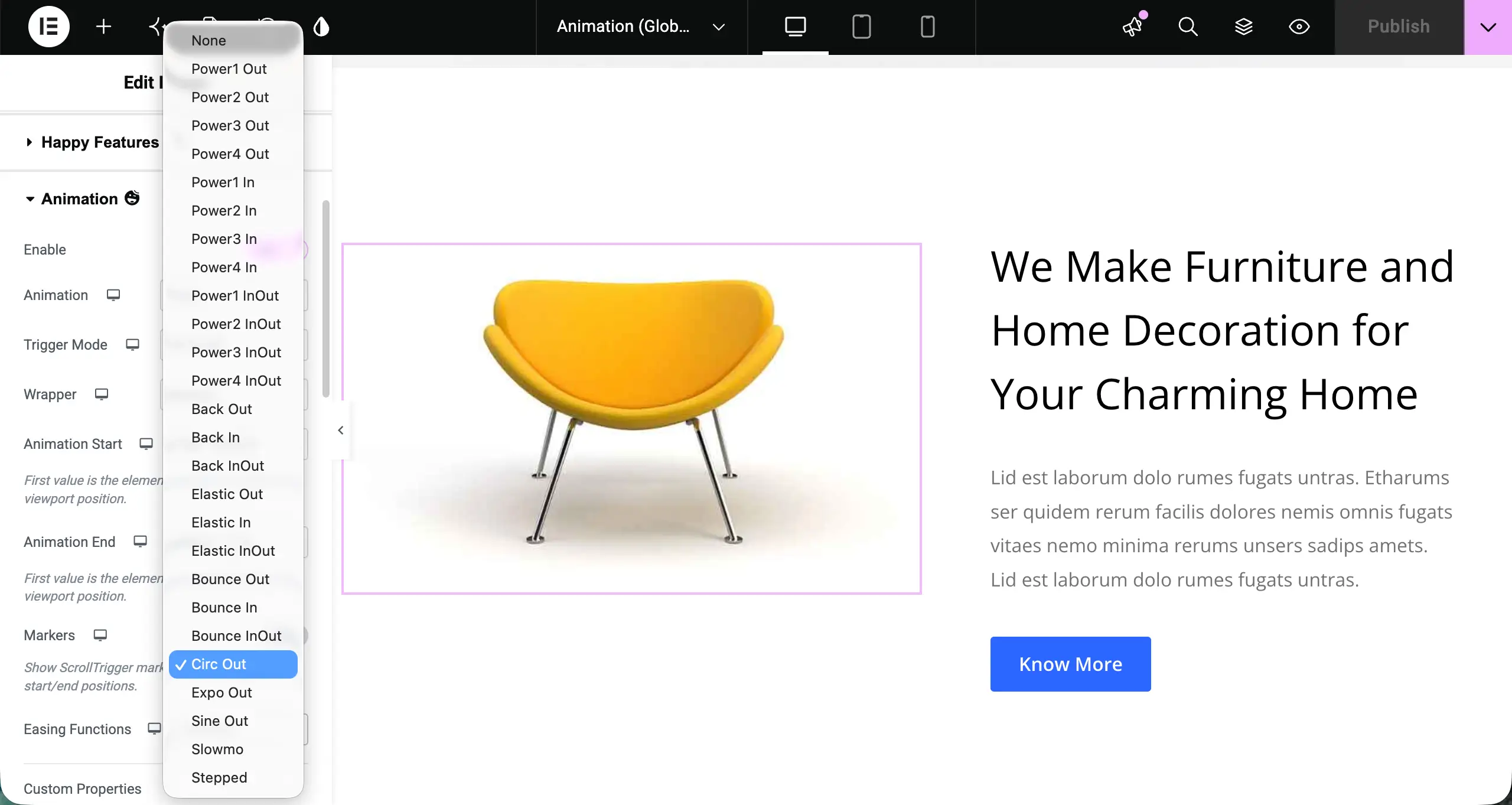Screen dimensions: 1512x805
Task: Switch to mobile phone preview mode
Action: pyautogui.click(x=927, y=27)
